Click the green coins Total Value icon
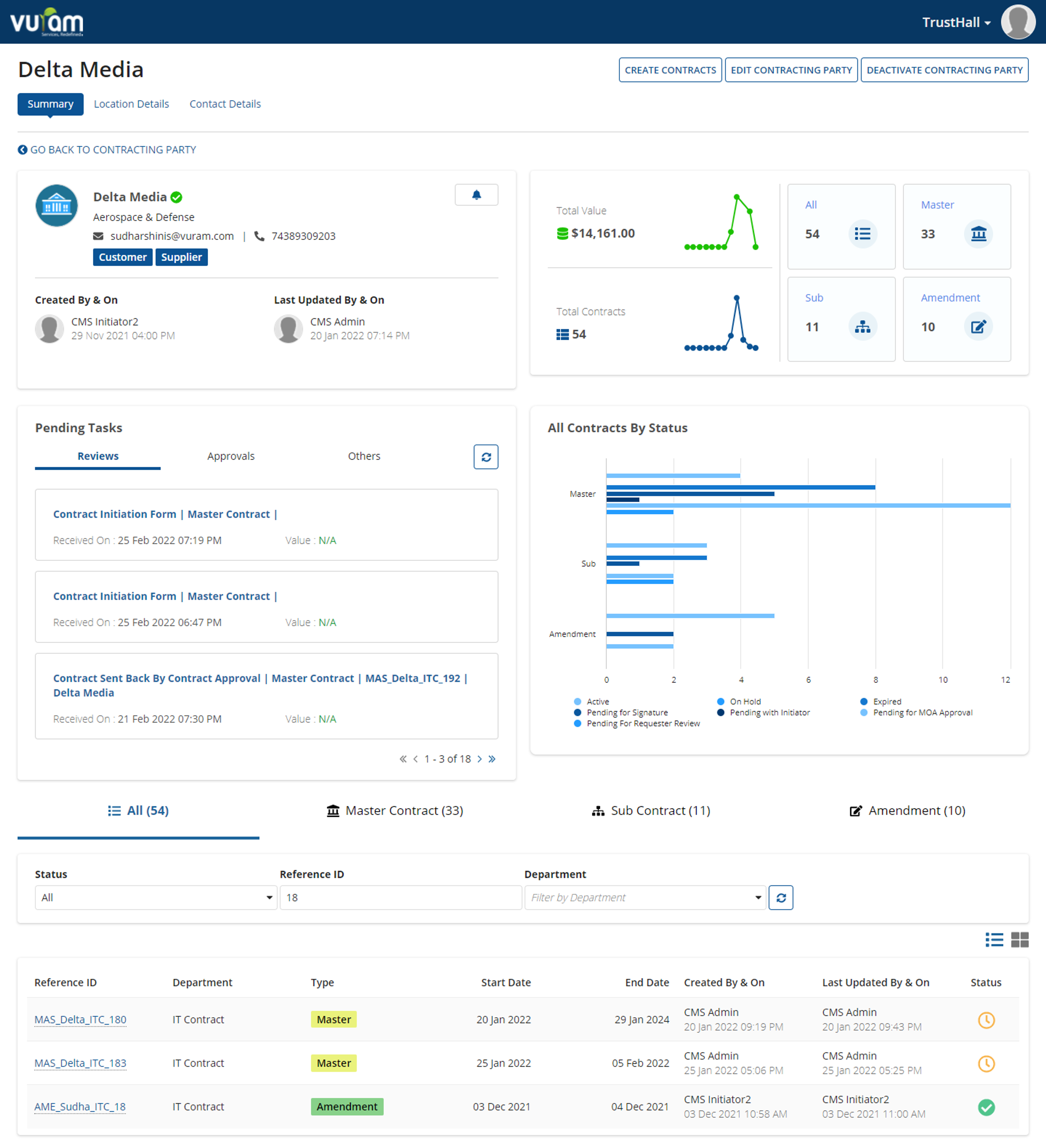Image resolution: width=1046 pixels, height=1148 pixels. click(562, 233)
